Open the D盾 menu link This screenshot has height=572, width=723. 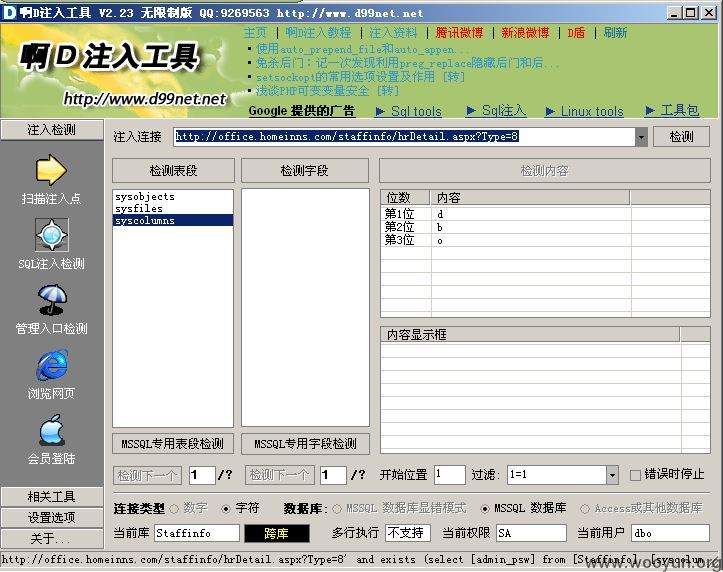(x=576, y=33)
